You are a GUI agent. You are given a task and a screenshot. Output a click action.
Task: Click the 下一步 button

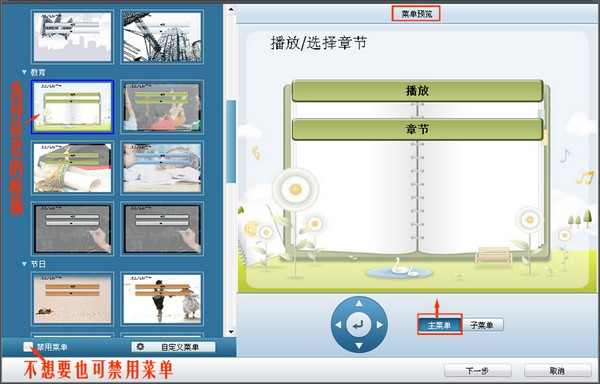[x=478, y=370]
